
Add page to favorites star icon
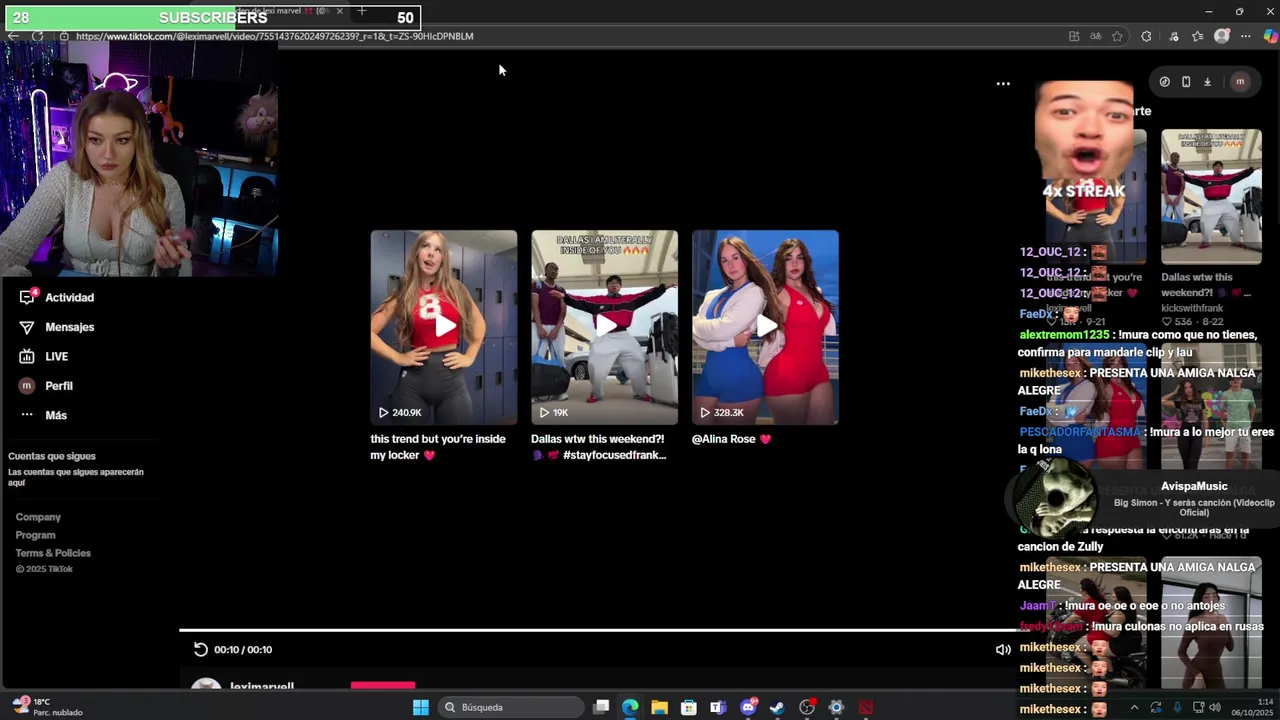pos(1117,36)
